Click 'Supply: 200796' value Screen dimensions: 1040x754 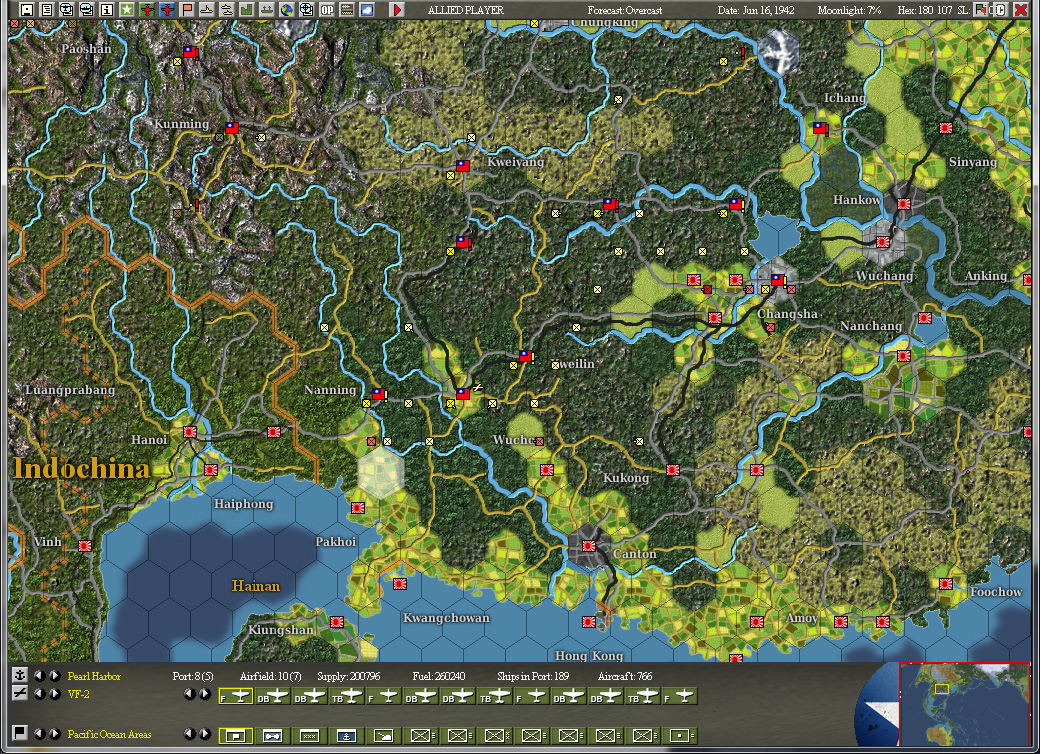(348, 676)
